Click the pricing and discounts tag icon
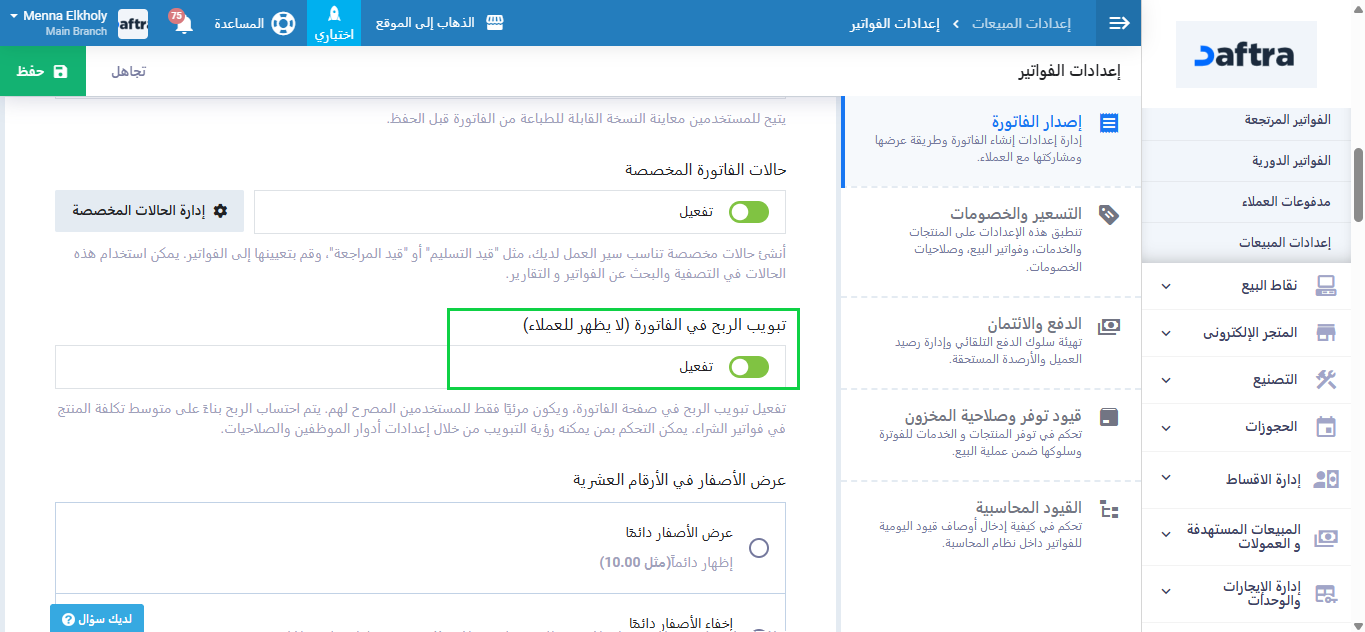 point(1108,214)
